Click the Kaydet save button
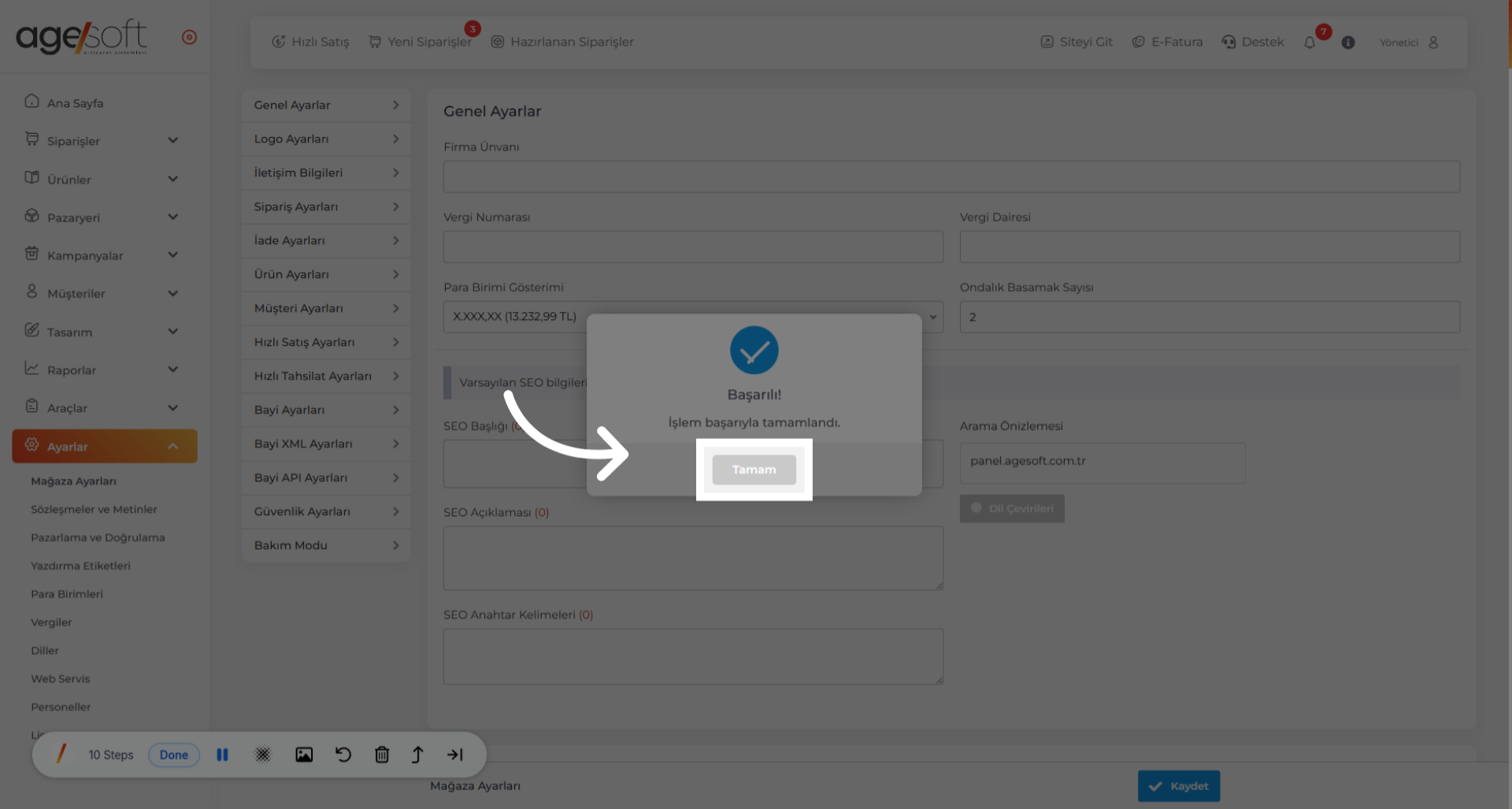Image resolution: width=1512 pixels, height=809 pixels. click(x=1179, y=786)
